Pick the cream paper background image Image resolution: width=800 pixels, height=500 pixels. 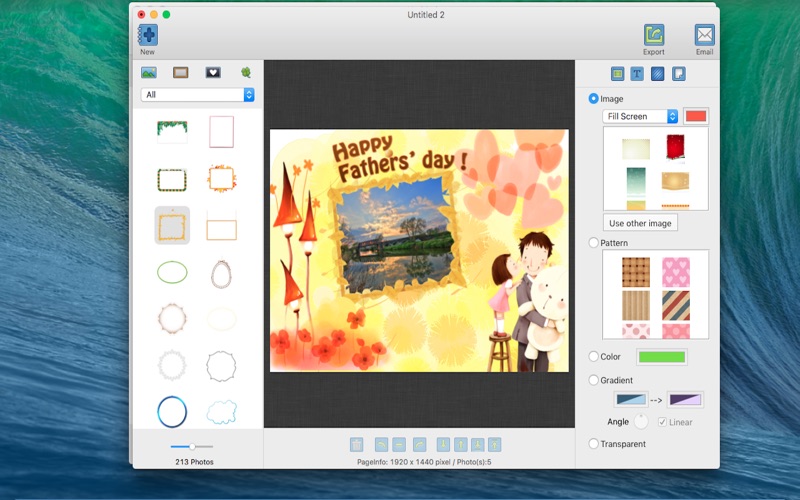(636, 149)
